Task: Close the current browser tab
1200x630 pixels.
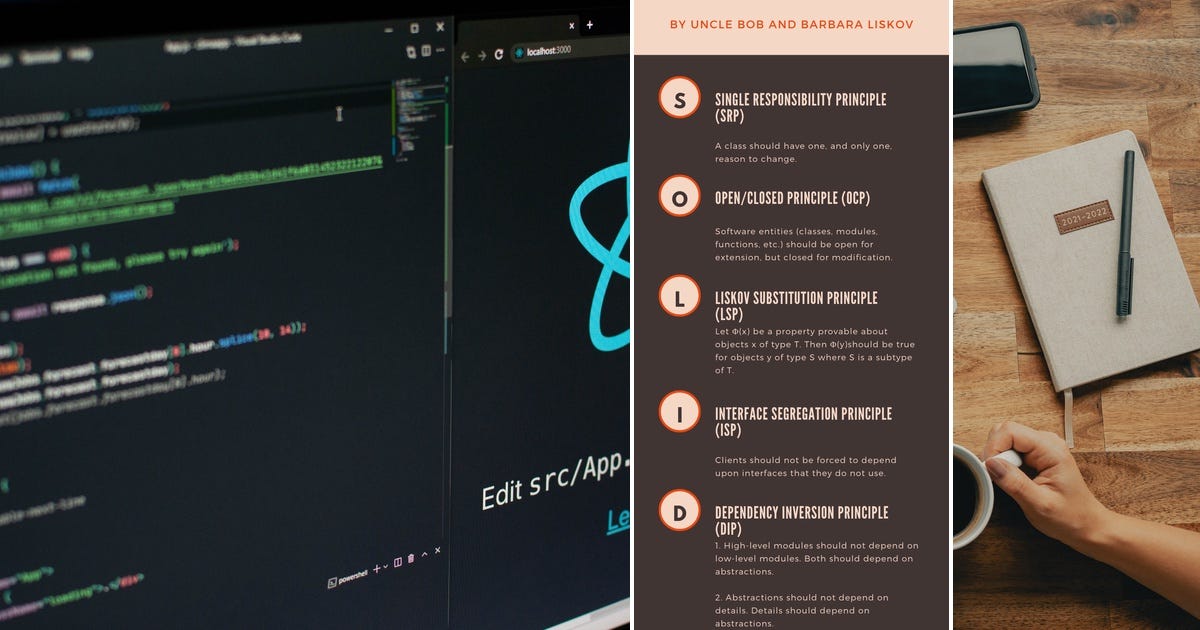Action: tap(572, 26)
